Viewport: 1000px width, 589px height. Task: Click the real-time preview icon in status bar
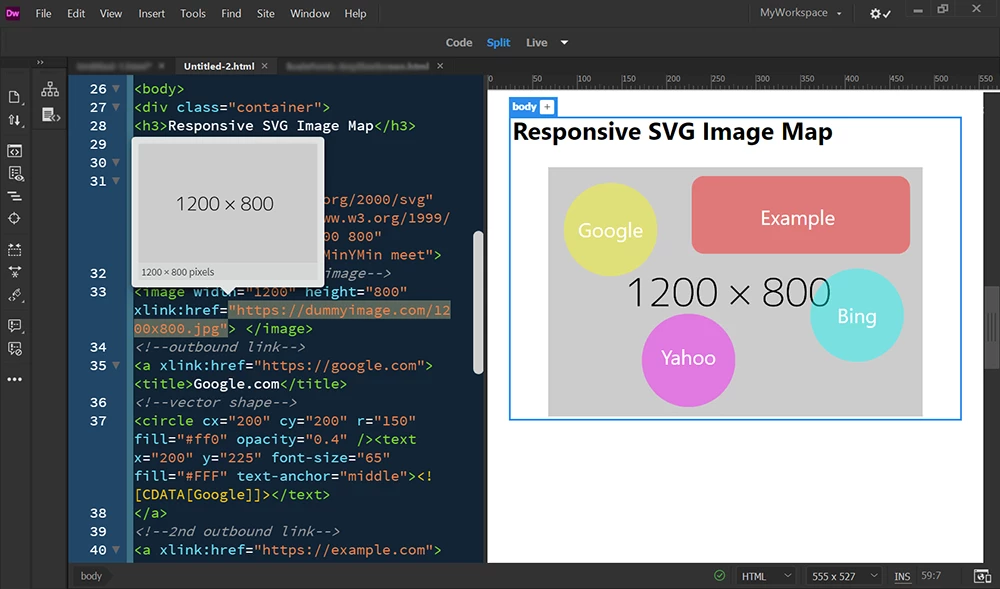(982, 576)
